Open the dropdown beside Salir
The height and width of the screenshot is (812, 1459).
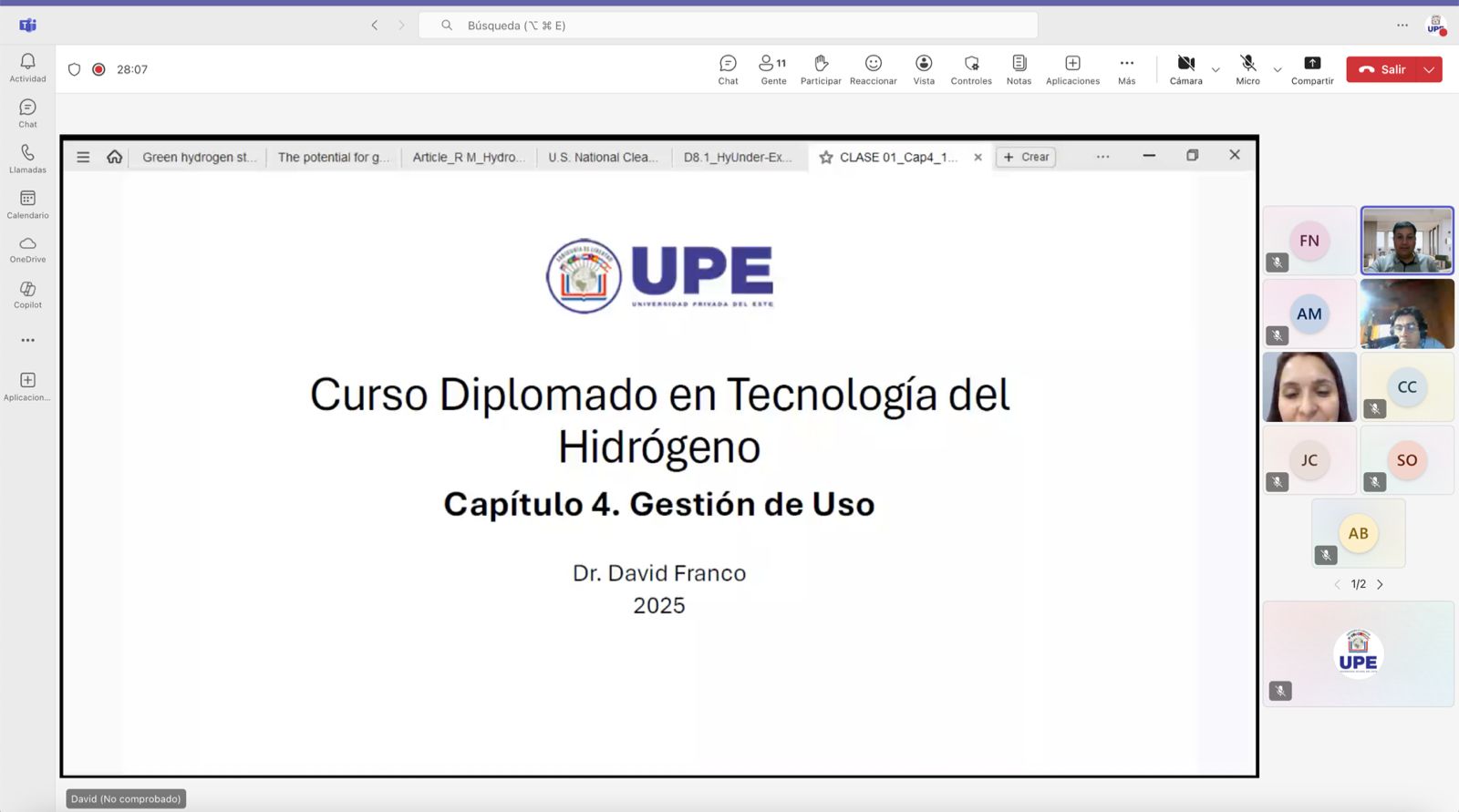pos(1429,69)
